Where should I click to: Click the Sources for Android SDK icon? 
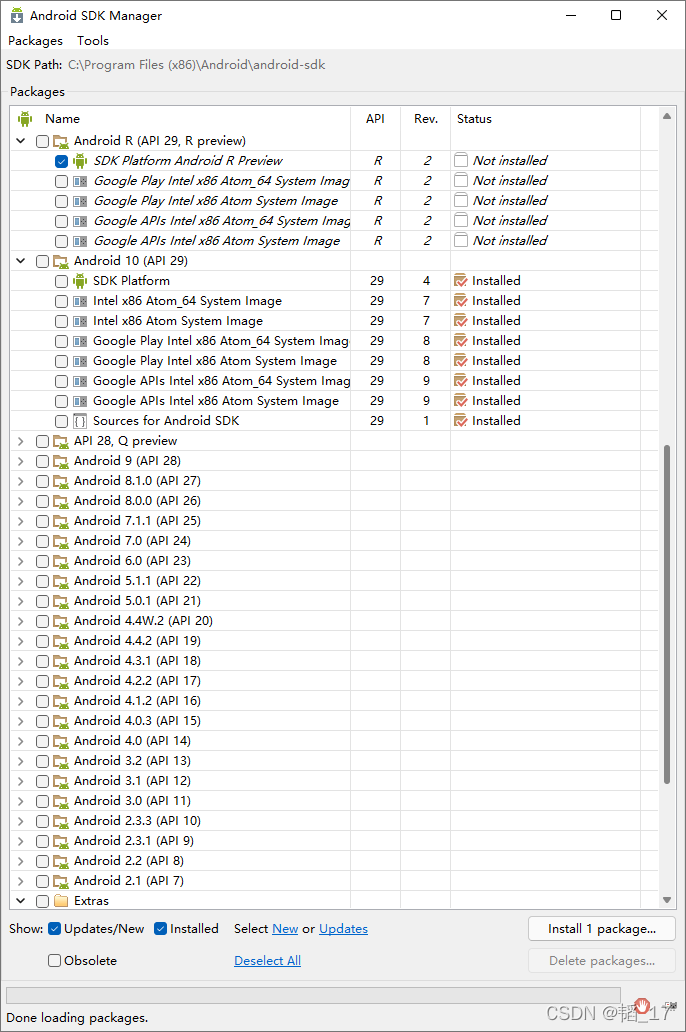[80, 420]
